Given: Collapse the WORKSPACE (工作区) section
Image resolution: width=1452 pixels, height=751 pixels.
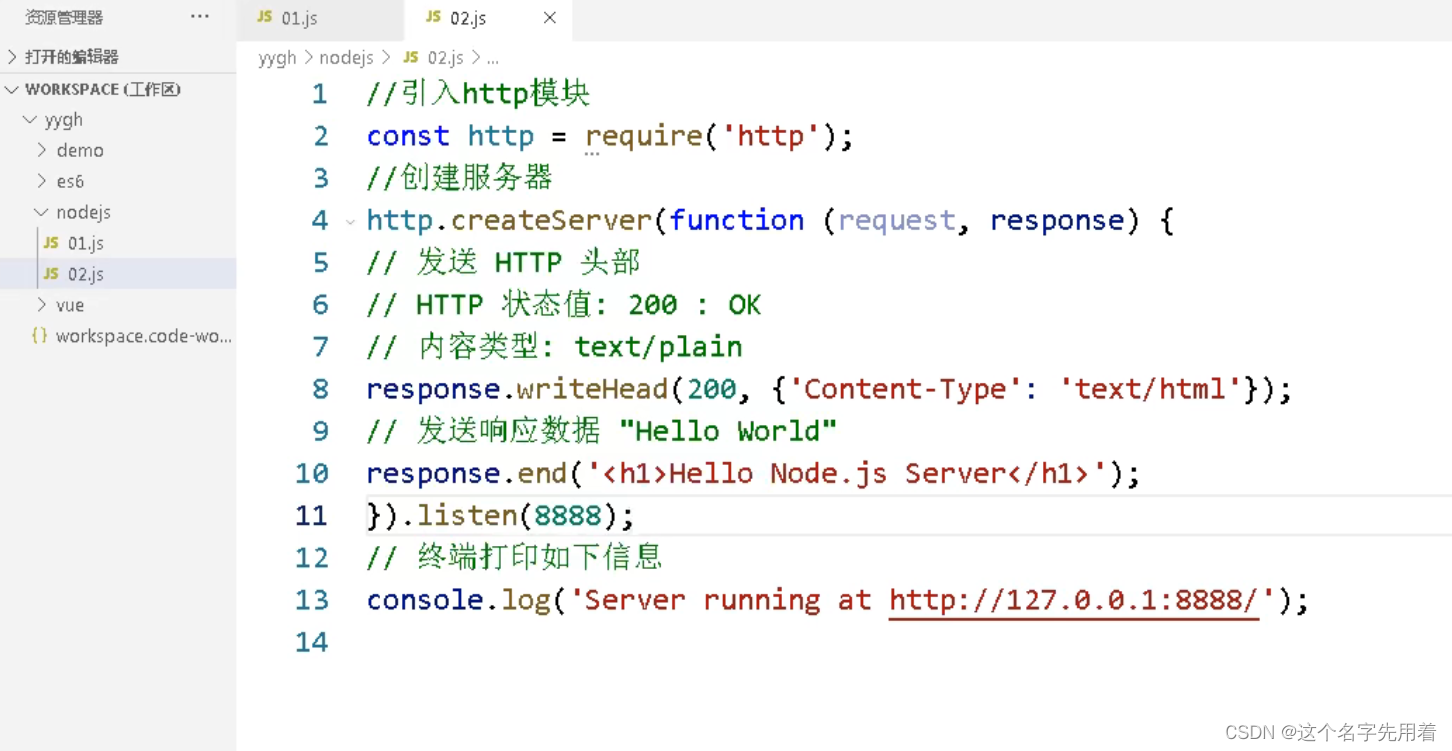Looking at the screenshot, I should pyautogui.click(x=118, y=89).
